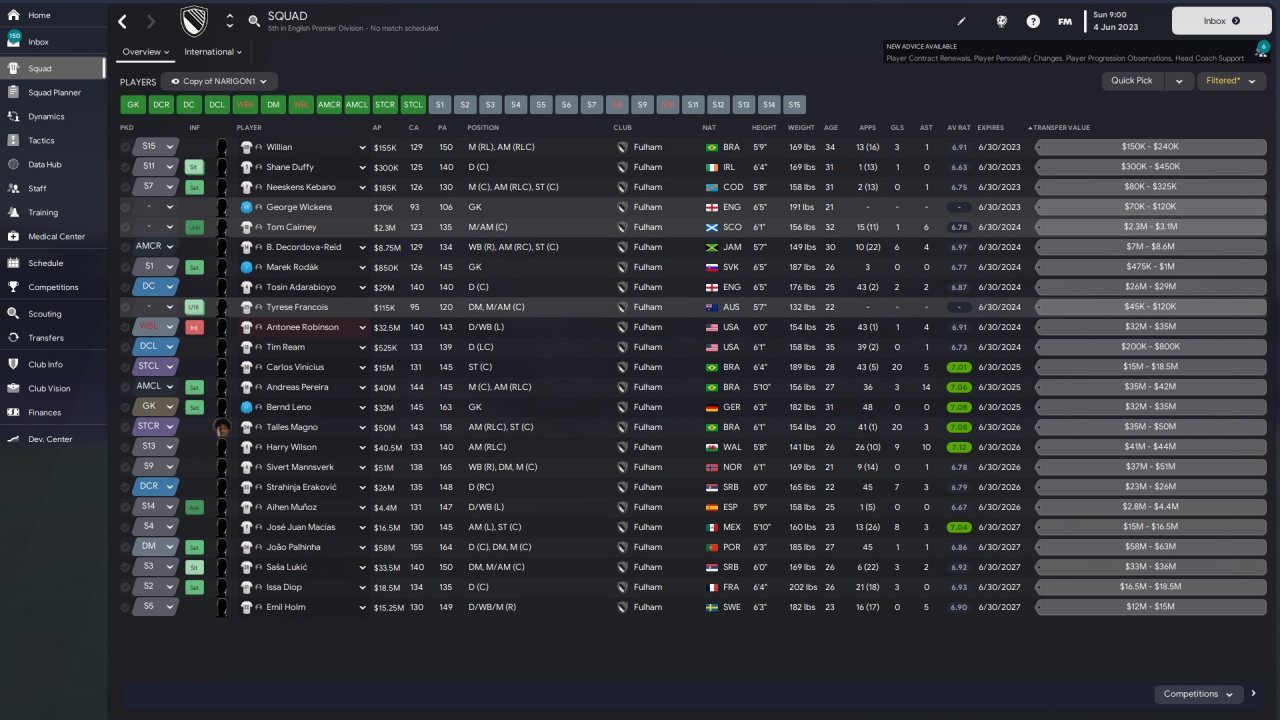Open the club switcher up/down chevrons
This screenshot has height=720, width=1280.
click(x=230, y=21)
